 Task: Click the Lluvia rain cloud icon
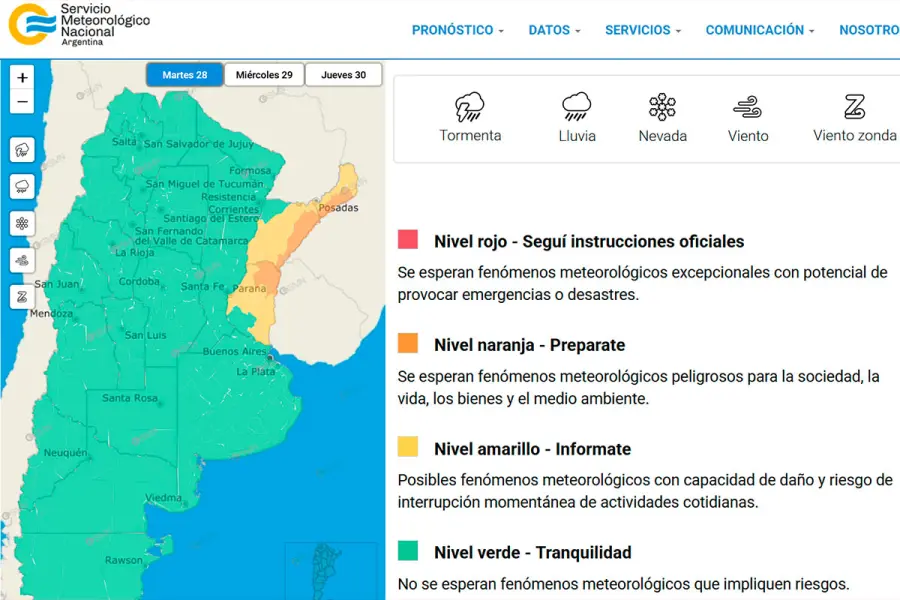[x=576, y=107]
